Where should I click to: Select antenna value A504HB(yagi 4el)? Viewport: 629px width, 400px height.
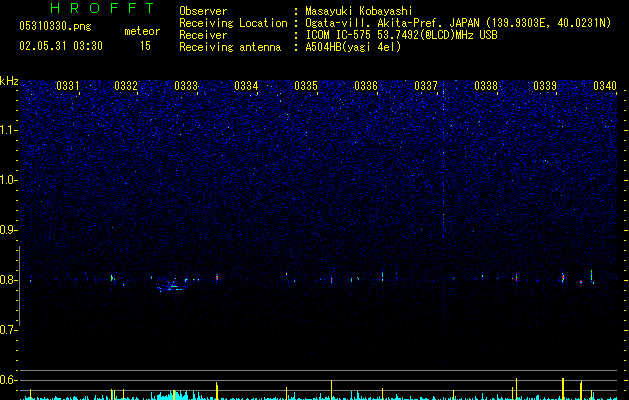(x=353, y=47)
